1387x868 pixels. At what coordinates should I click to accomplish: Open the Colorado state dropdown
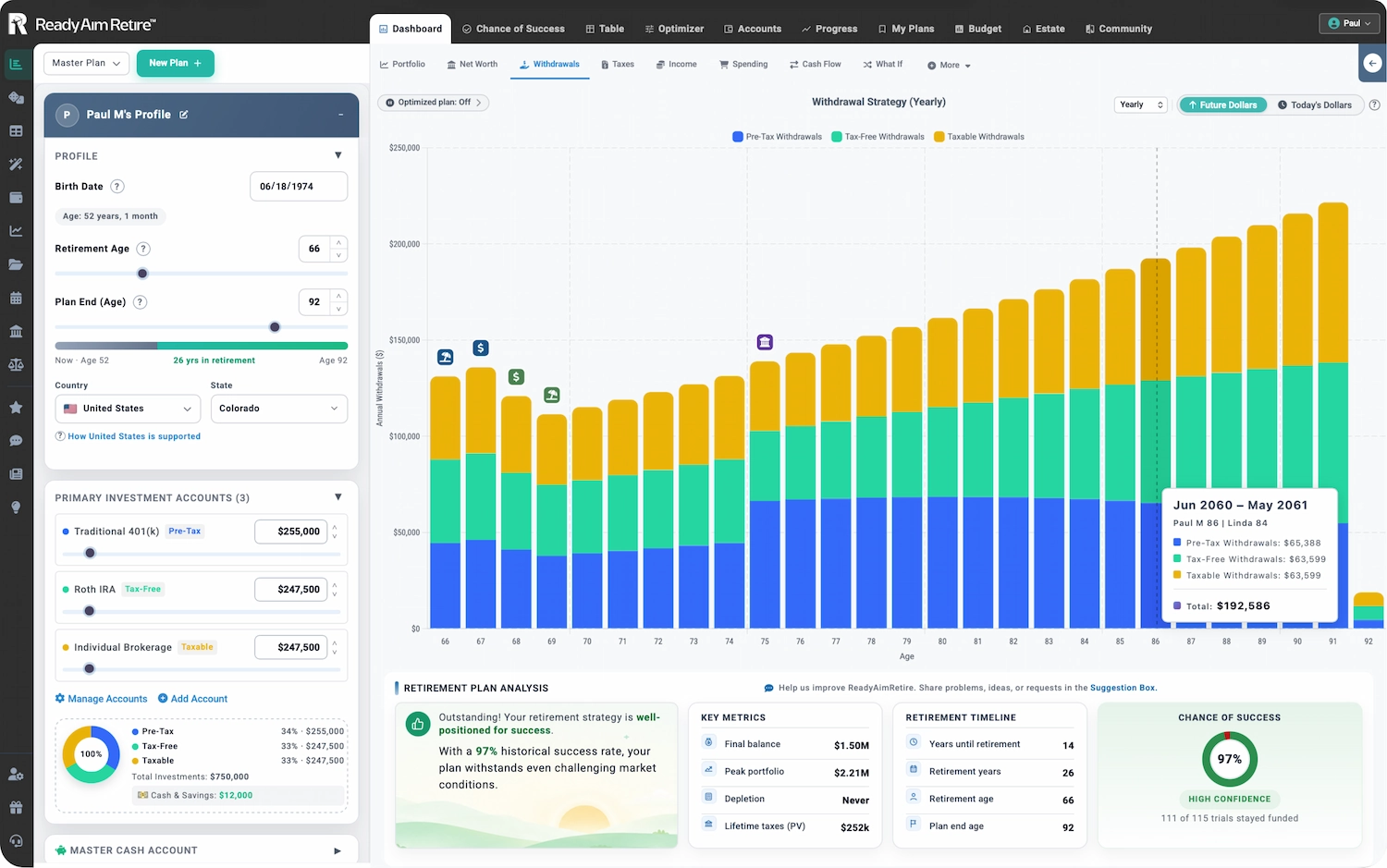(x=279, y=409)
